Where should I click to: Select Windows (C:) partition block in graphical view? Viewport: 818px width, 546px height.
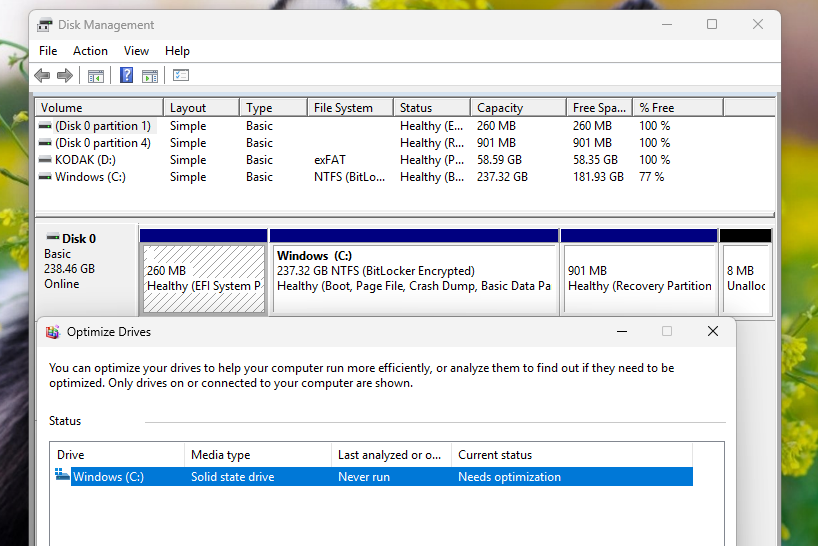[x=414, y=278]
